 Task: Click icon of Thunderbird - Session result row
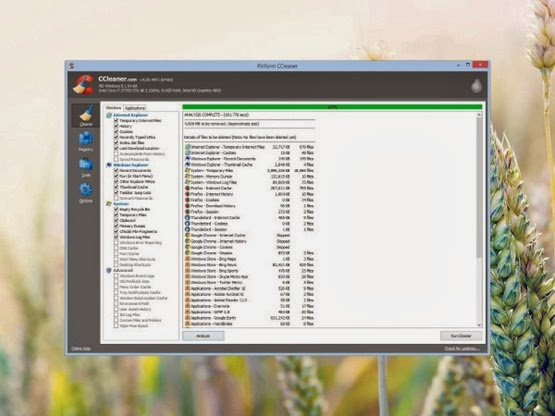coord(188,229)
